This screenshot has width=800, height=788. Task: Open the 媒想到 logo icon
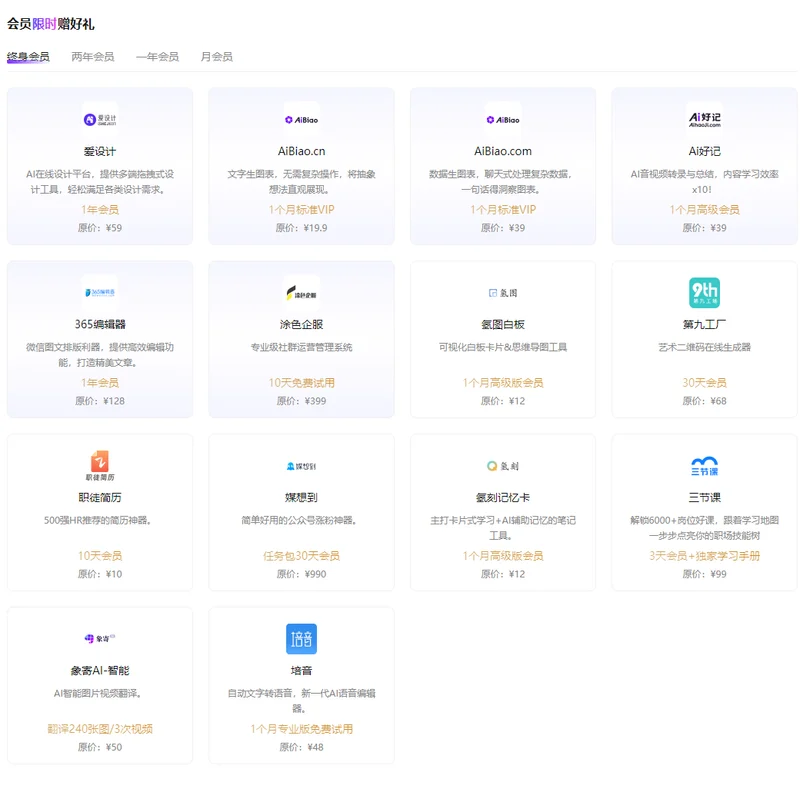coord(301,465)
